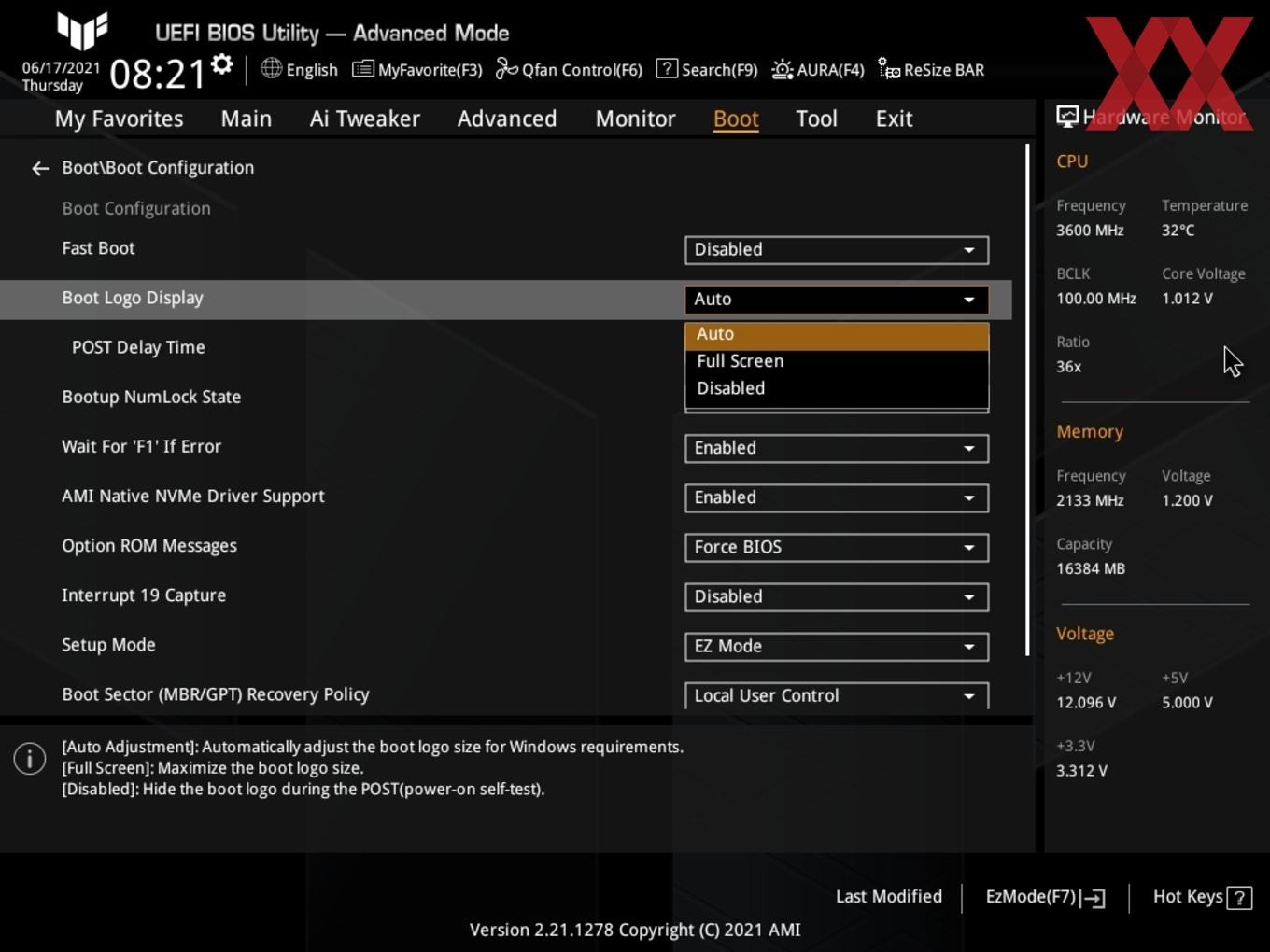Open Qfan Control(F6) fan icon
This screenshot has width=1270, height=952.
pyautogui.click(x=506, y=69)
